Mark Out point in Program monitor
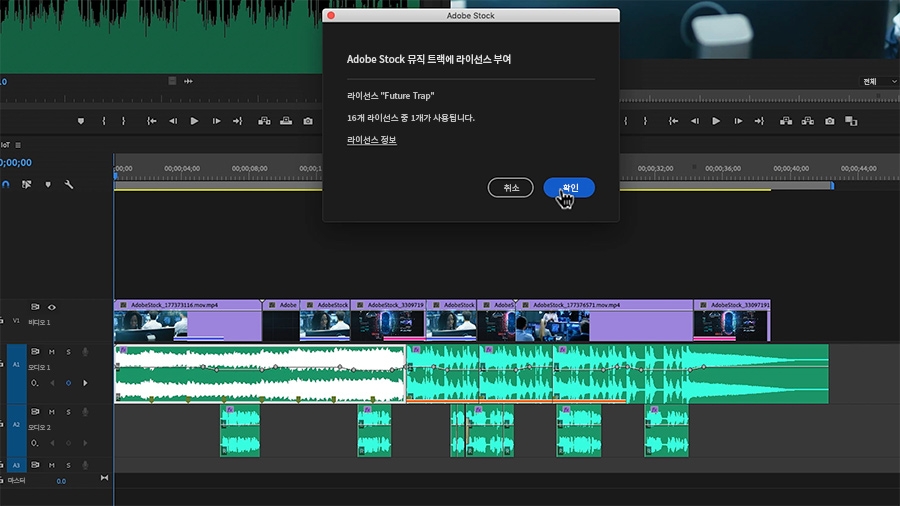The height and width of the screenshot is (506, 900). pyautogui.click(x=645, y=121)
